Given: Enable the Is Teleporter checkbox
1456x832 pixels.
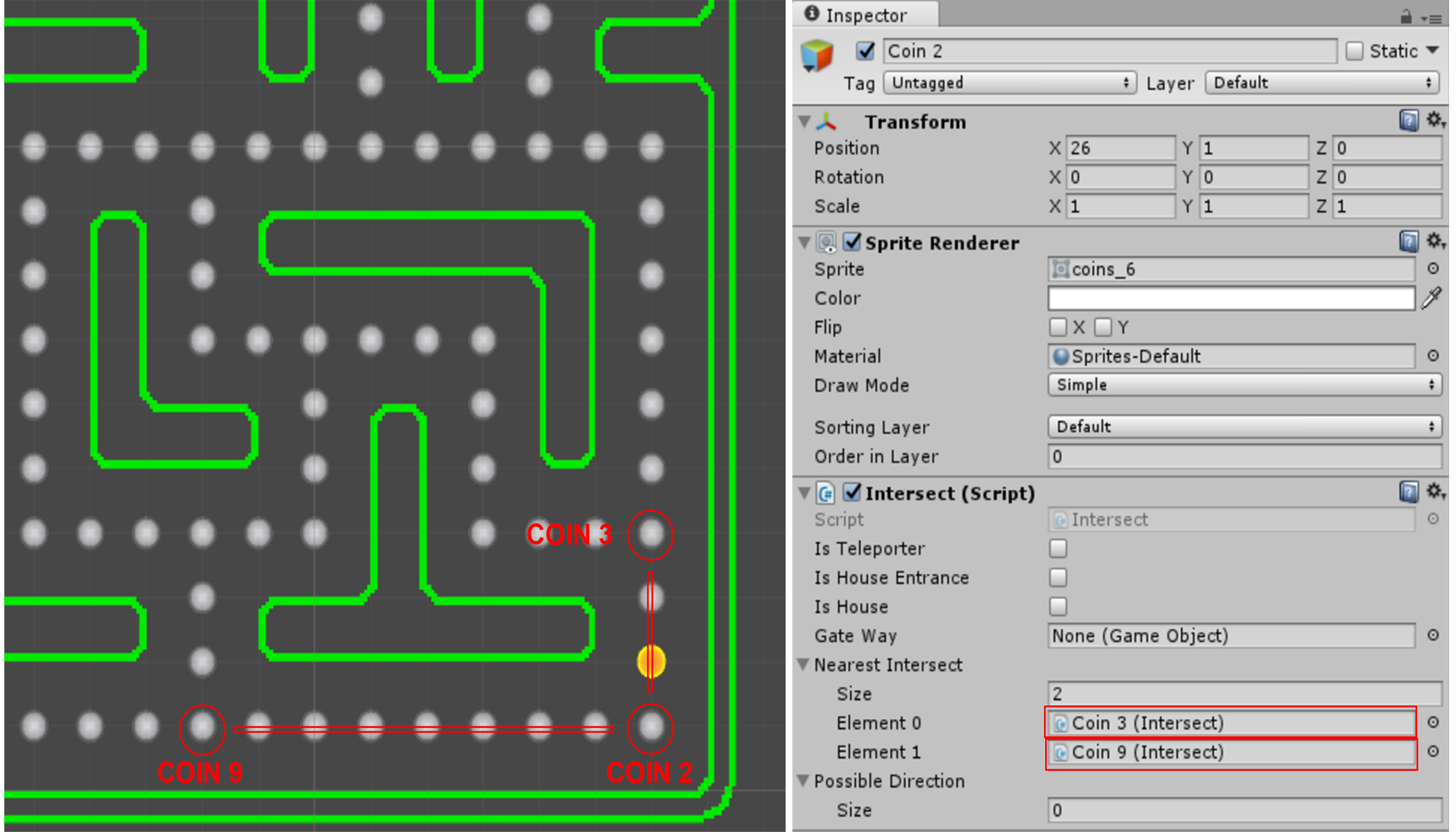Looking at the screenshot, I should pyautogui.click(x=1058, y=548).
